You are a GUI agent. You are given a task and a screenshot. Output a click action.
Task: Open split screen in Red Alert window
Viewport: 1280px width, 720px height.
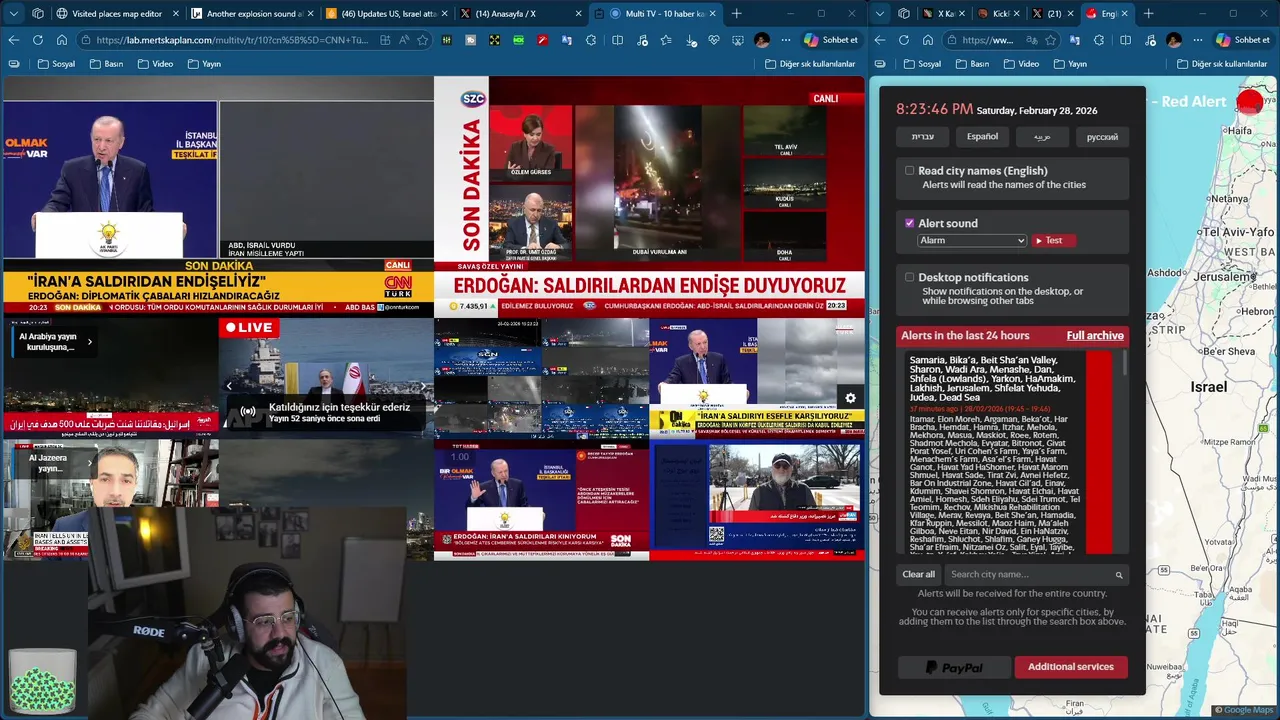pyautogui.click(x=1125, y=40)
